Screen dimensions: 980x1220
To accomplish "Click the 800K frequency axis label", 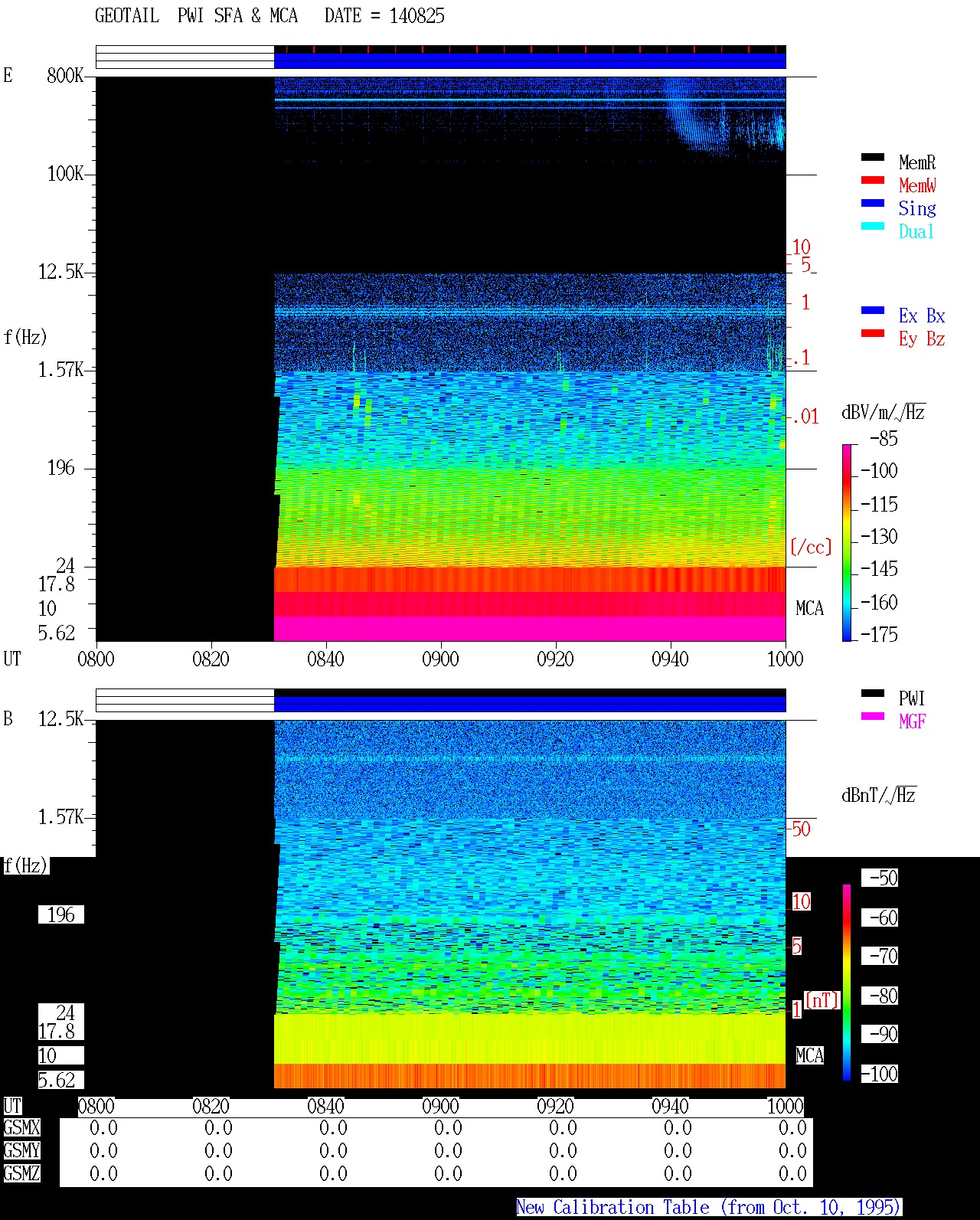I will [65, 76].
